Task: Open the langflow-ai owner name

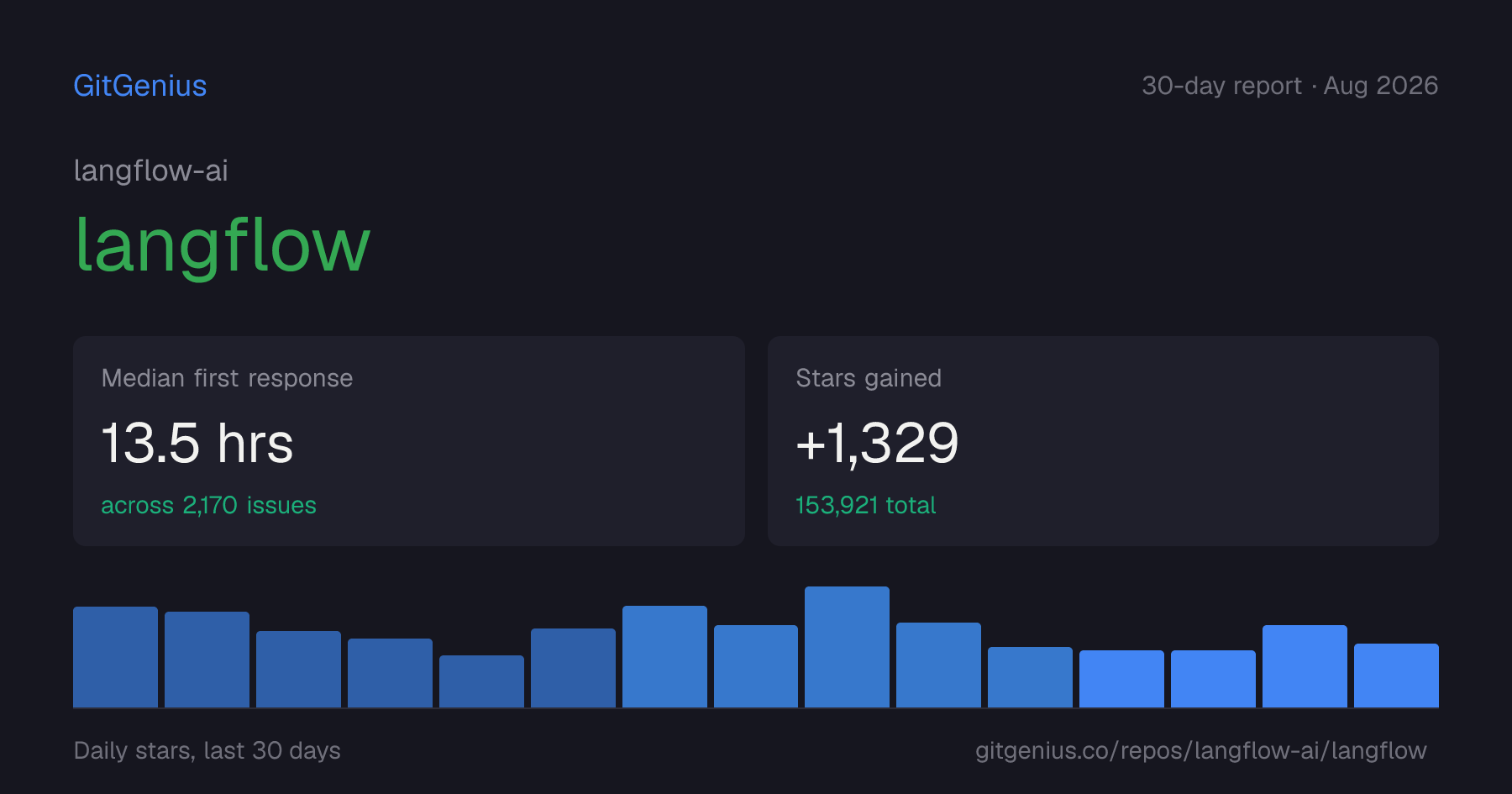Action: [151, 171]
